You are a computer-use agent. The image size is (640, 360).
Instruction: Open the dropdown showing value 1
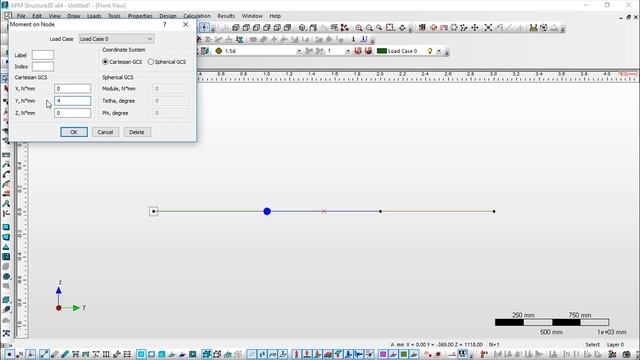tap(347, 51)
